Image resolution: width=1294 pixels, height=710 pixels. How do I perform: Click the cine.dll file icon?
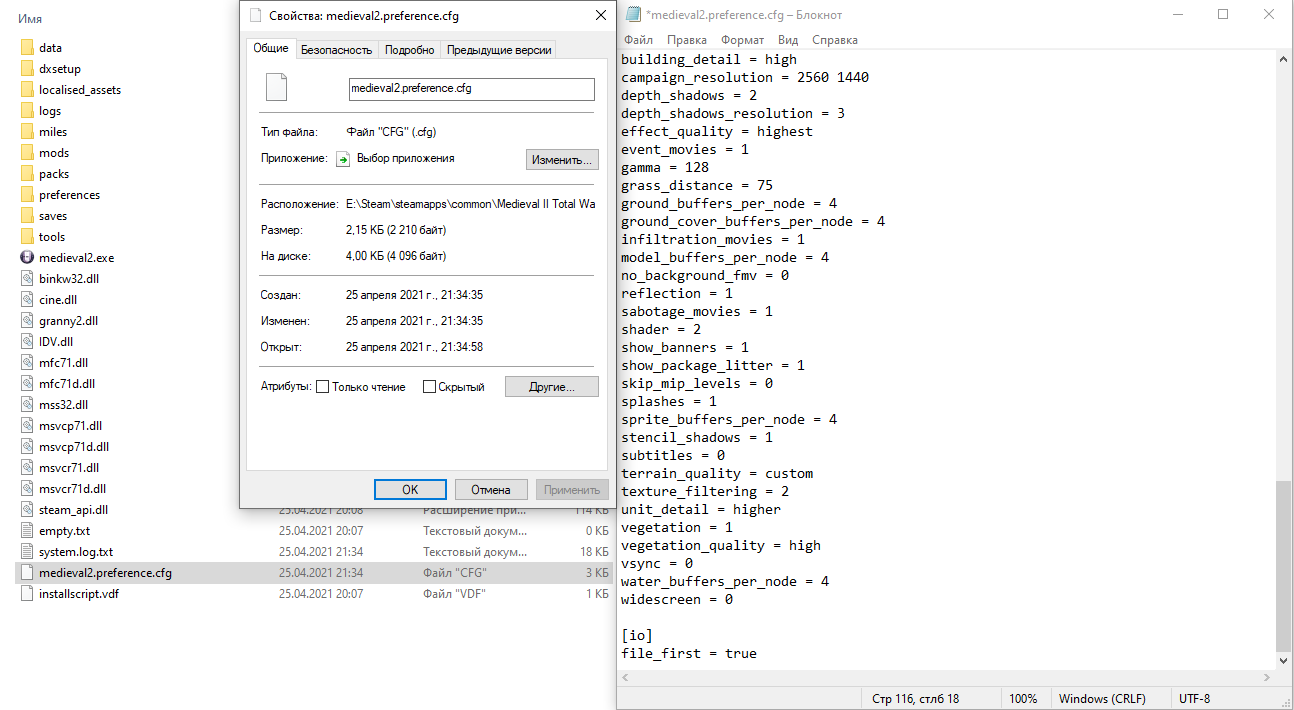pos(27,299)
